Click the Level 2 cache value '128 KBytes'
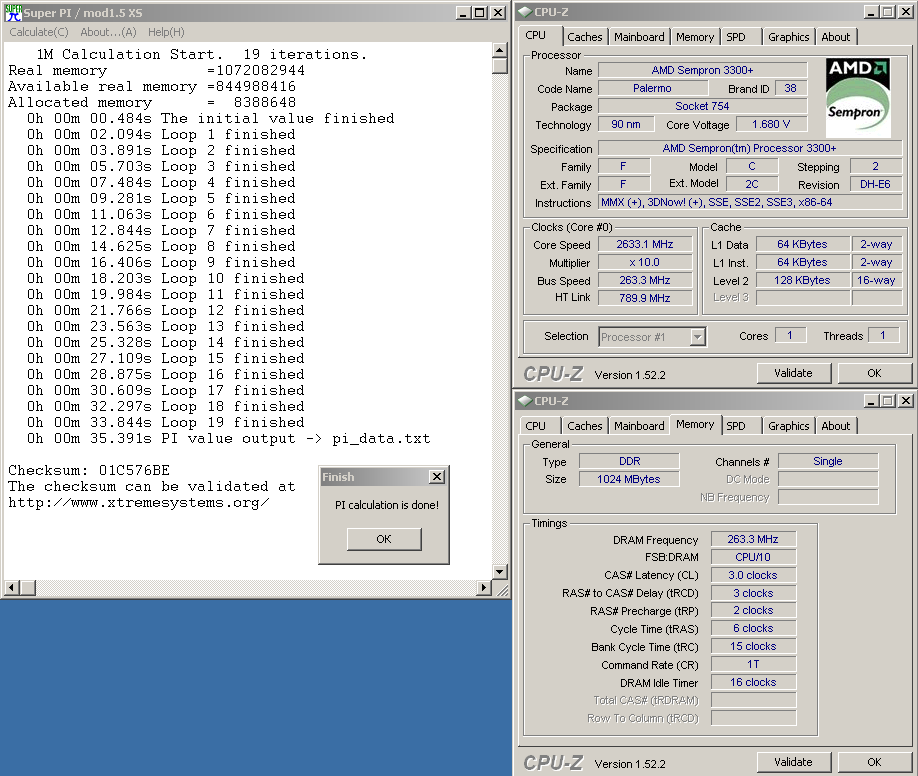This screenshot has width=918, height=776. point(803,280)
